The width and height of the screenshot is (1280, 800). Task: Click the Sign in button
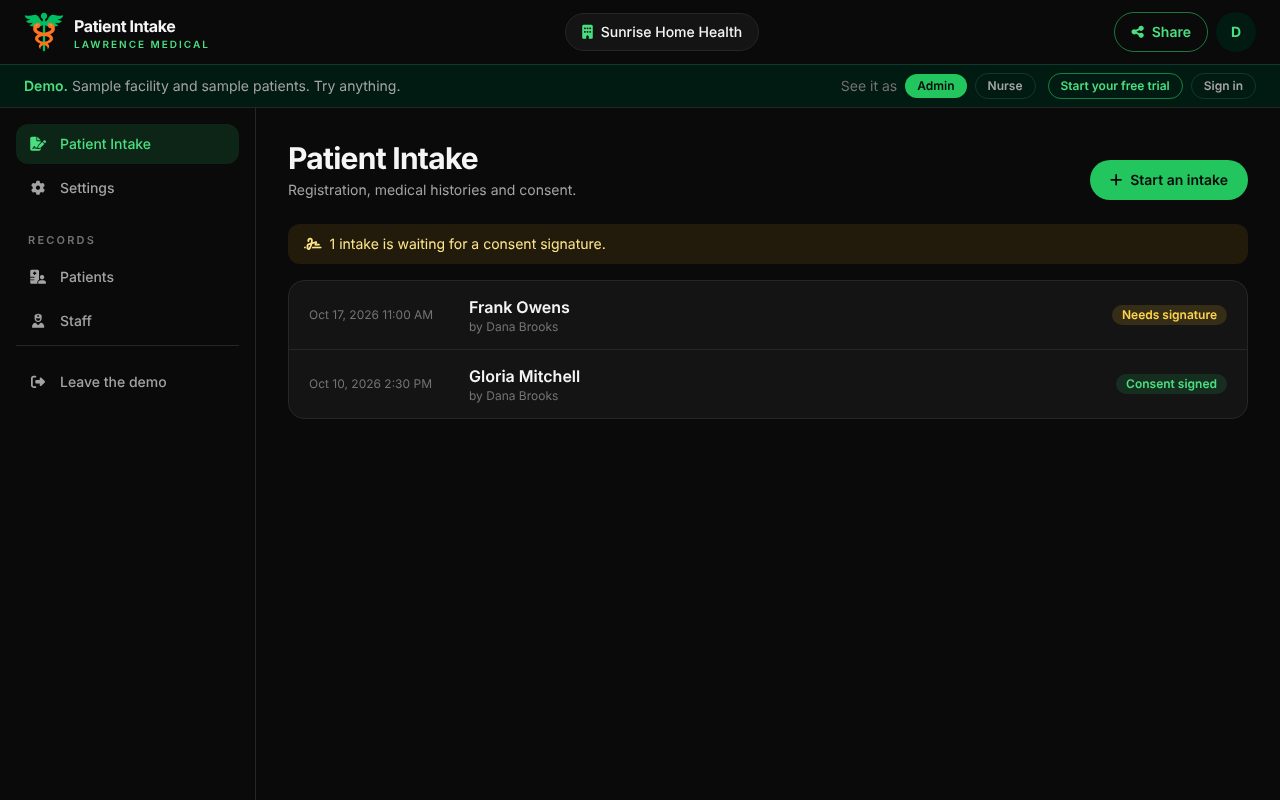tap(1223, 86)
